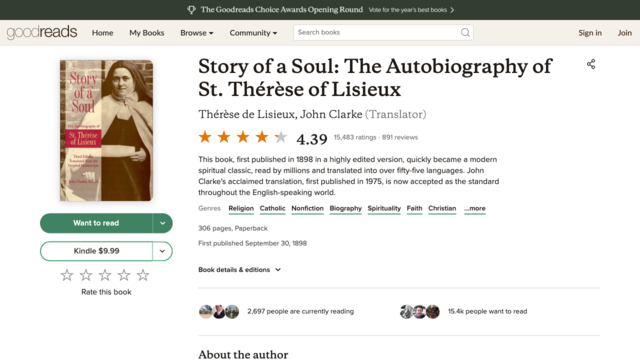Image resolution: width=640 pixels, height=360 pixels.
Task: Click the want to read avatars
Action: pos(420,311)
